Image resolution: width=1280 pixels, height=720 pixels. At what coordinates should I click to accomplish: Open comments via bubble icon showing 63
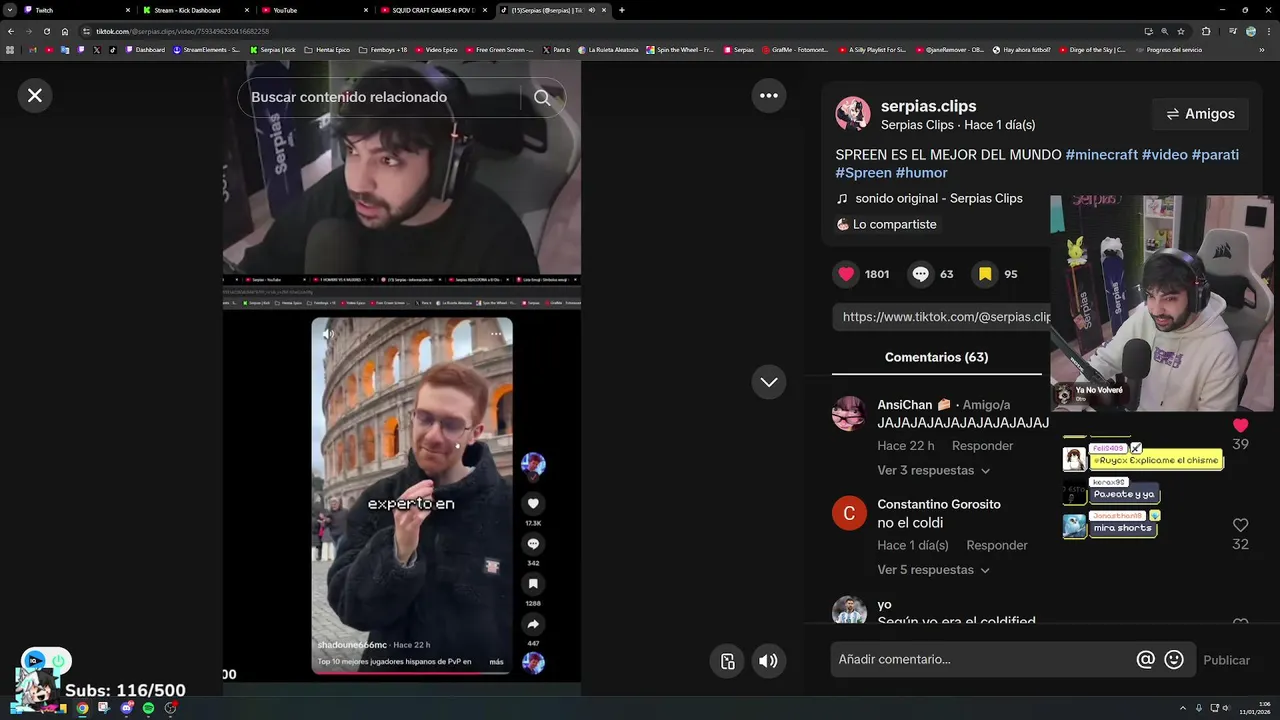point(921,274)
